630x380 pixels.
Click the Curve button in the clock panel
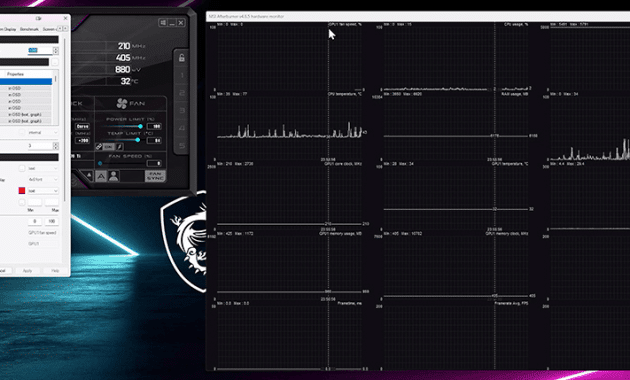pyautogui.click(x=82, y=126)
